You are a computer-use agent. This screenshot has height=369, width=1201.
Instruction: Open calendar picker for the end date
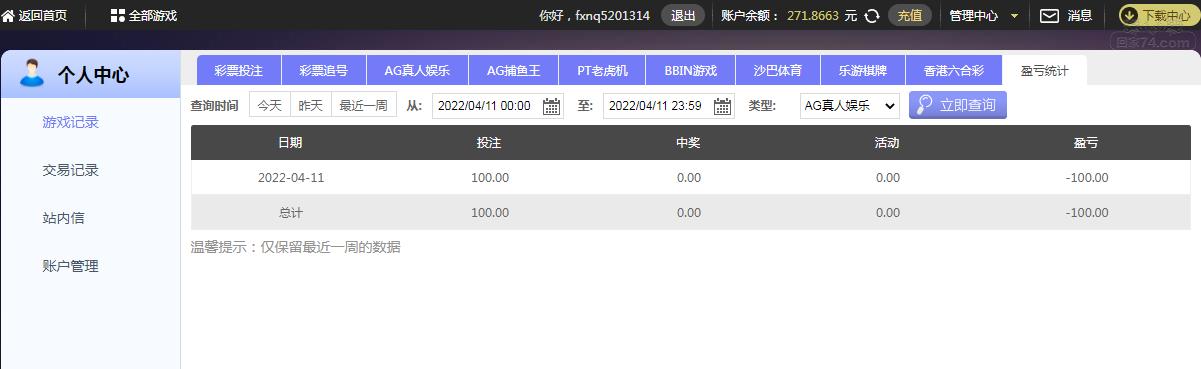click(x=722, y=105)
